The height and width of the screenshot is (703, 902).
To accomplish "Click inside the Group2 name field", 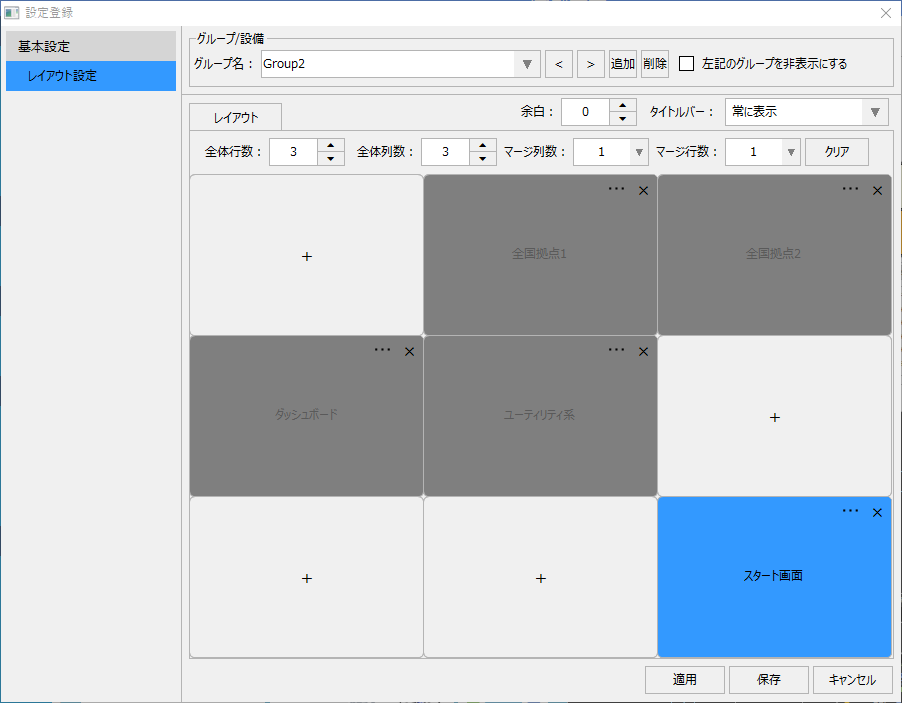I will tap(380, 63).
